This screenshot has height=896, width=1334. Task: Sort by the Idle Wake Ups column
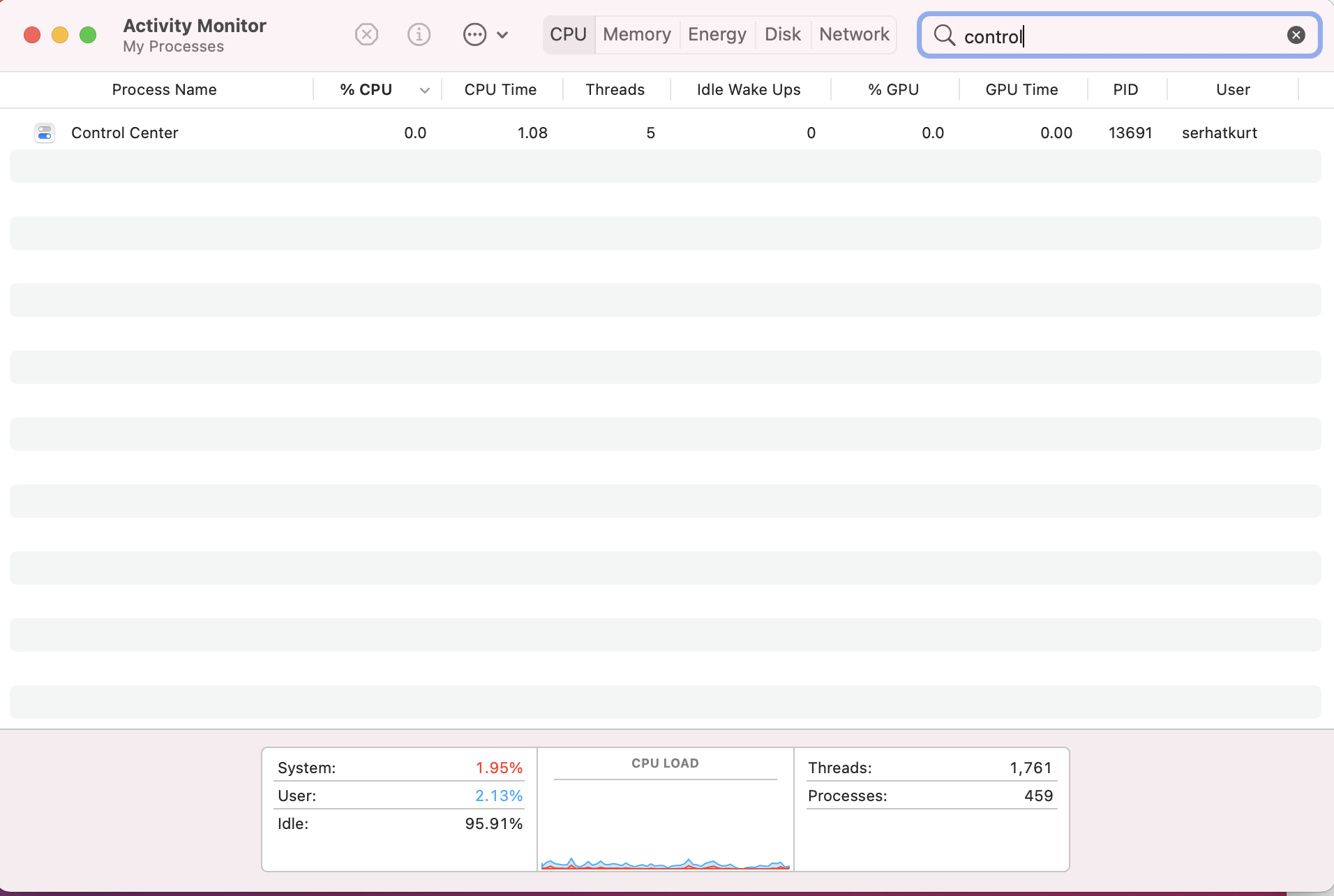tap(749, 89)
